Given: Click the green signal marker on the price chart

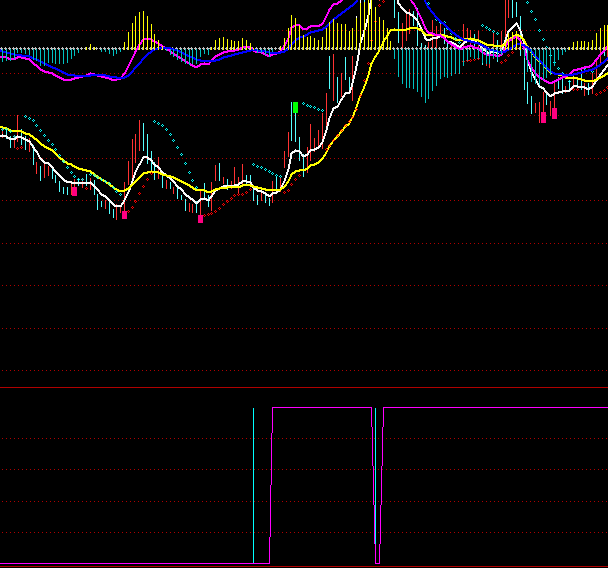Looking at the screenshot, I should click(295, 107).
